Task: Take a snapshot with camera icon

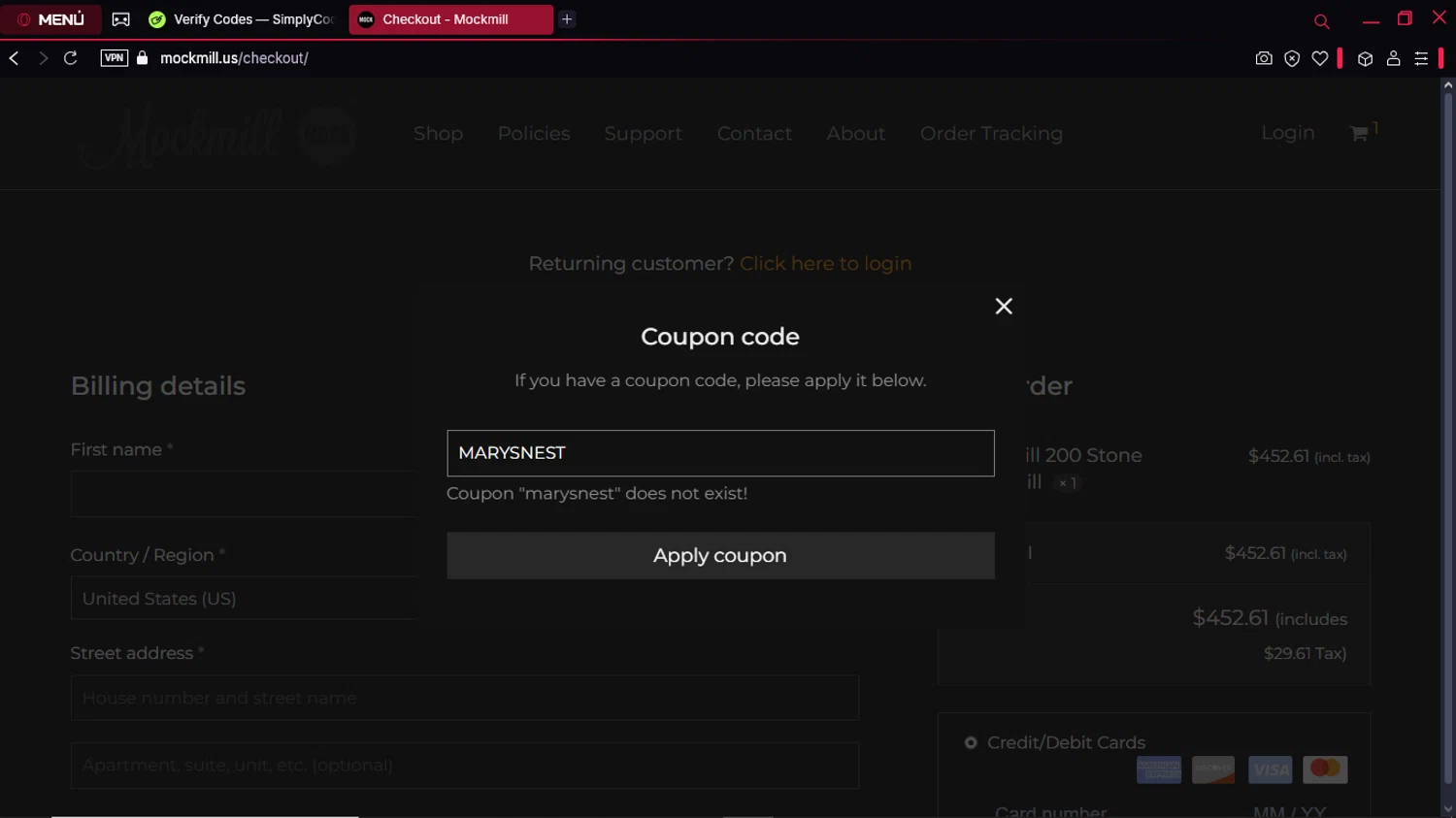Action: point(1264,58)
